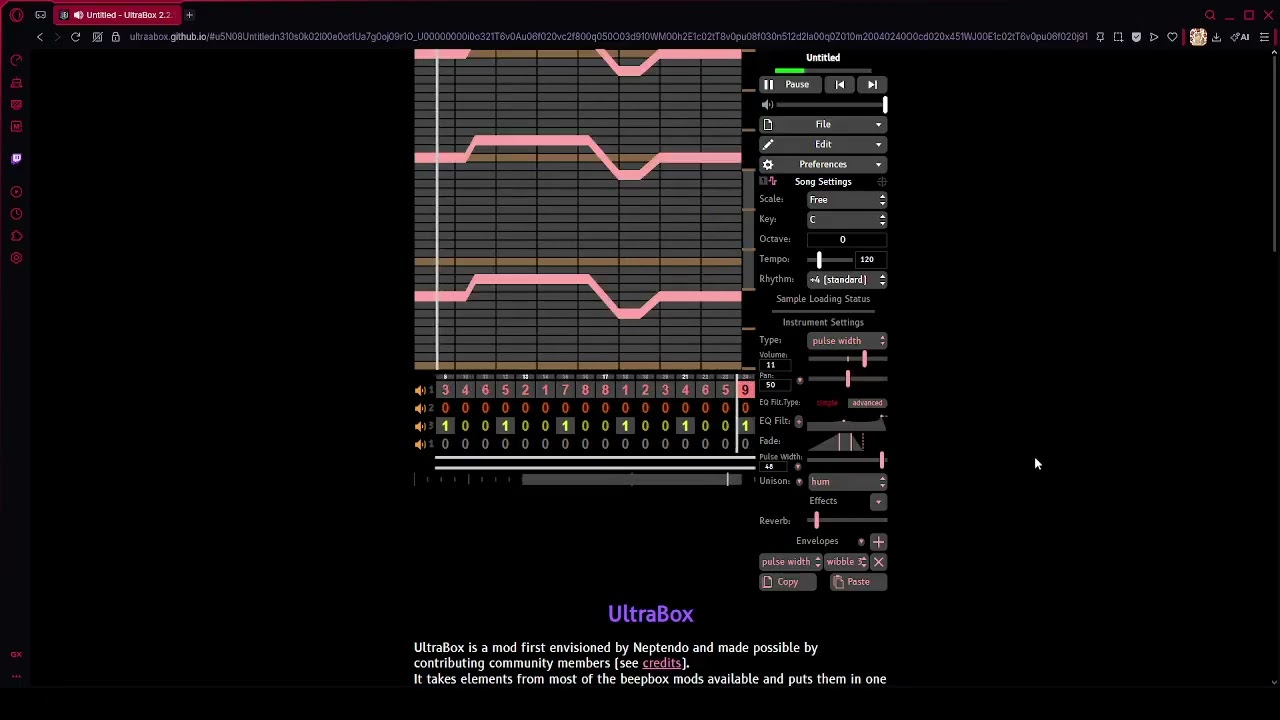Open the Key dropdown set to C

click(x=847, y=220)
